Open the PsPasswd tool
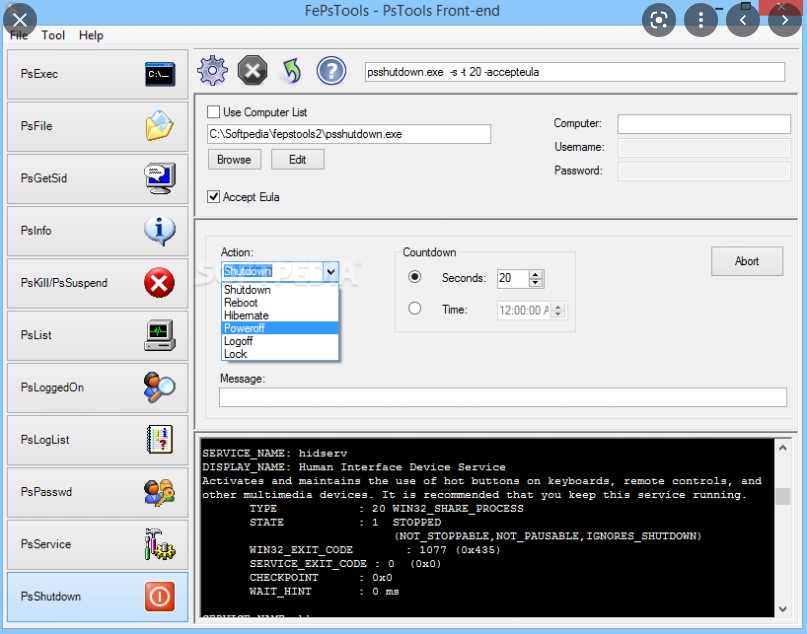Viewport: 807px width, 634px height. tap(97, 492)
